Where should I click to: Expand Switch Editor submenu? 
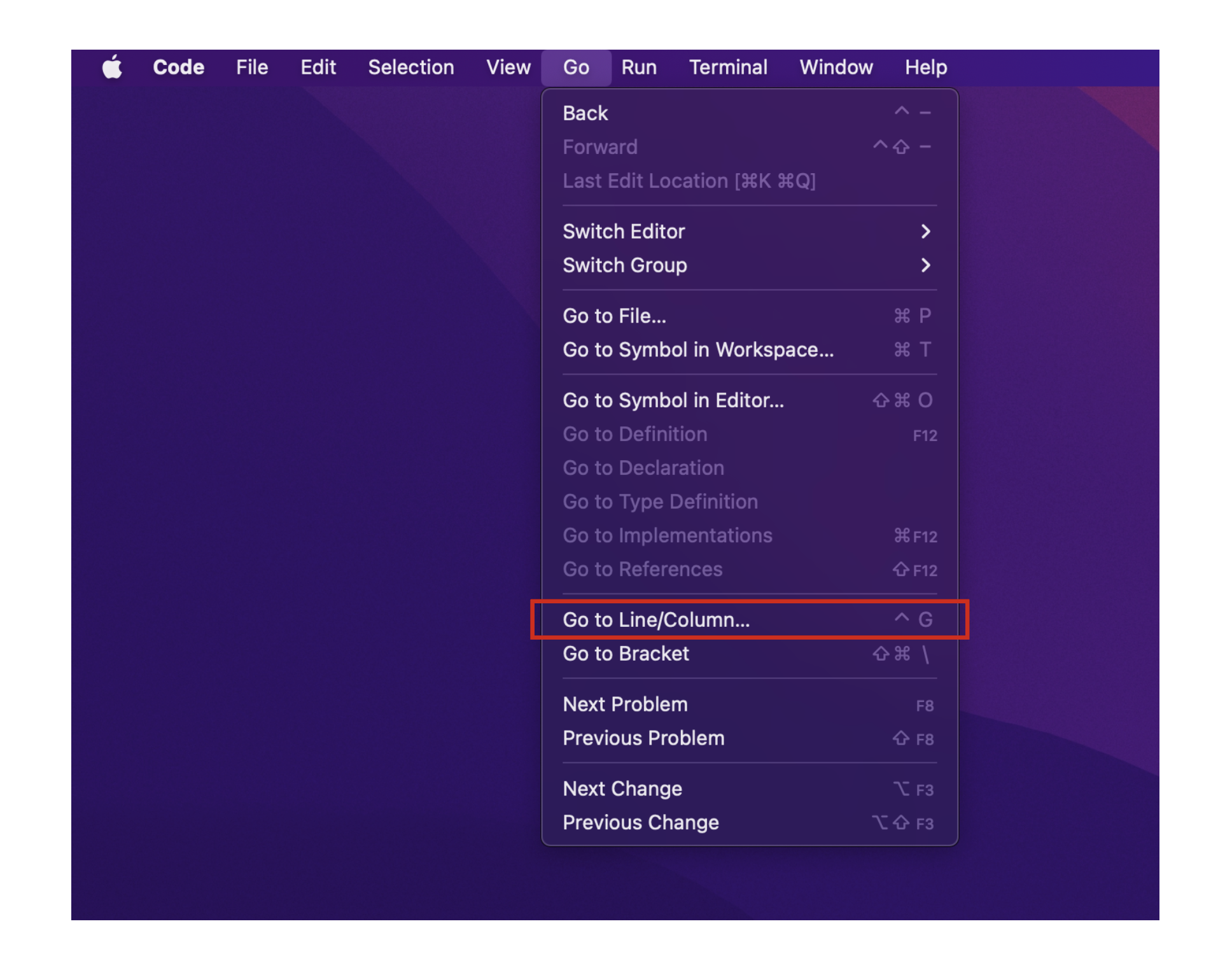pos(745,231)
